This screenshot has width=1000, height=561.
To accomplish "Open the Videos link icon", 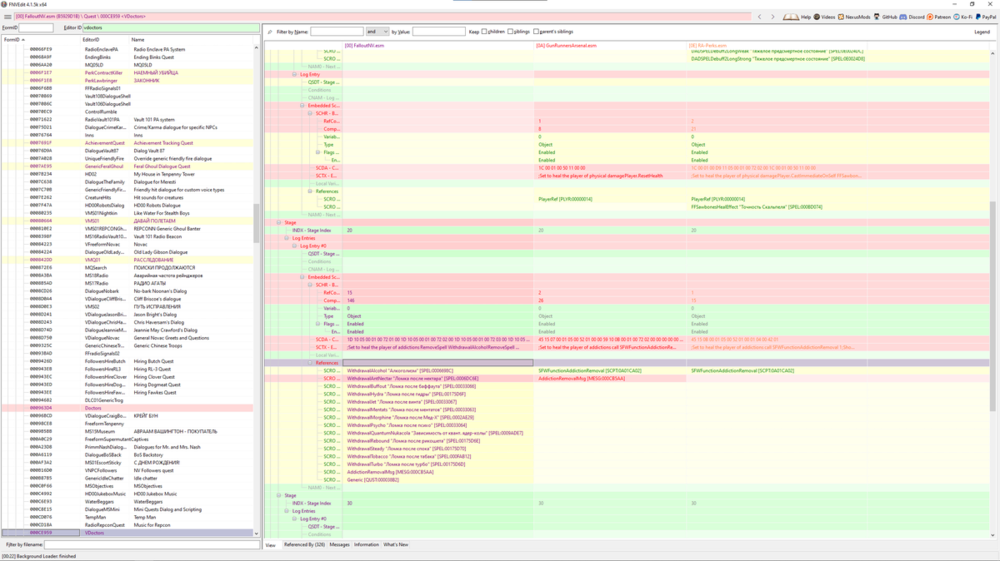I will pos(816,17).
